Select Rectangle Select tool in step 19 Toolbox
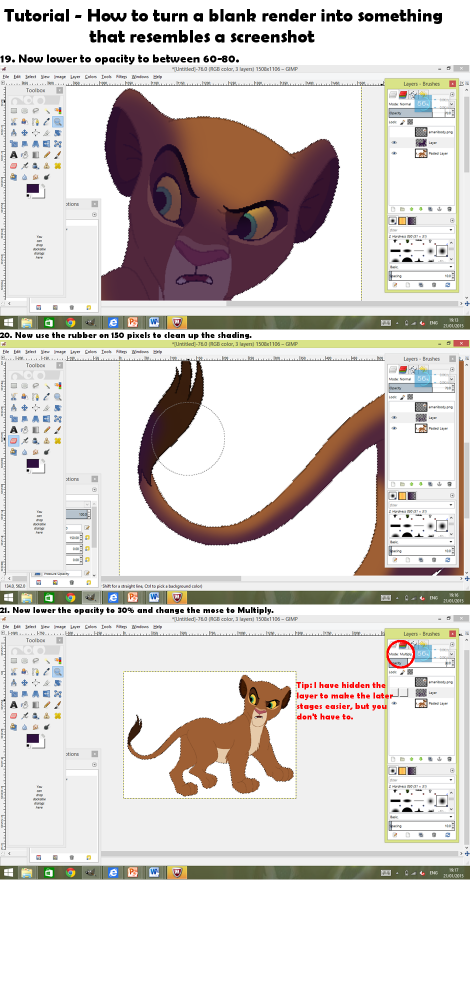Viewport: 470px width, 1000px height. [14, 110]
